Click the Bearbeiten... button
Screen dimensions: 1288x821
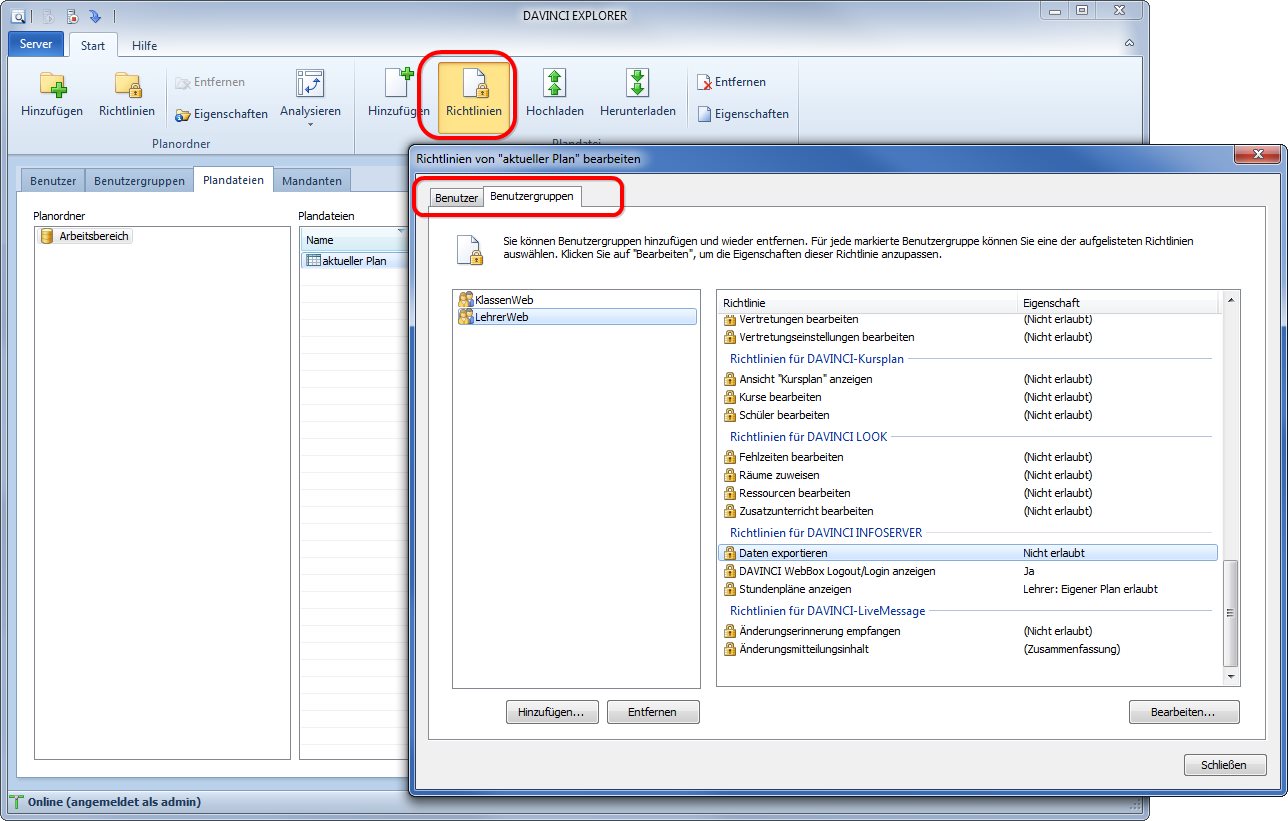click(x=1184, y=712)
